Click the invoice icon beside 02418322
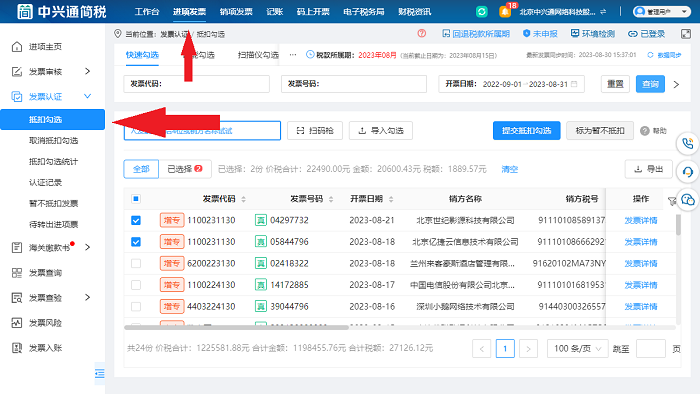 point(261,263)
